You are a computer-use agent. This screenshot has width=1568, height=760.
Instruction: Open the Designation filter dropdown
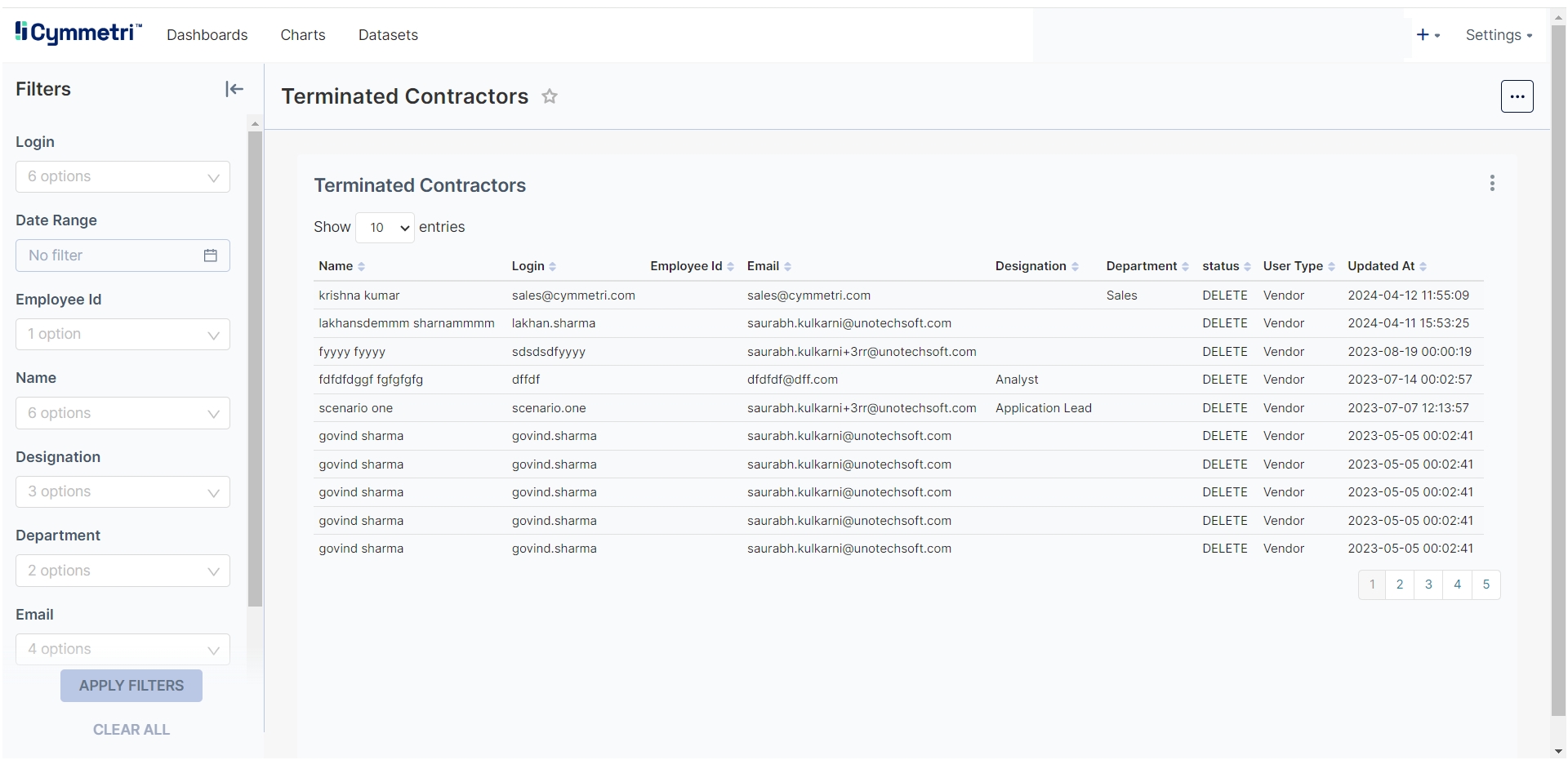click(x=122, y=492)
